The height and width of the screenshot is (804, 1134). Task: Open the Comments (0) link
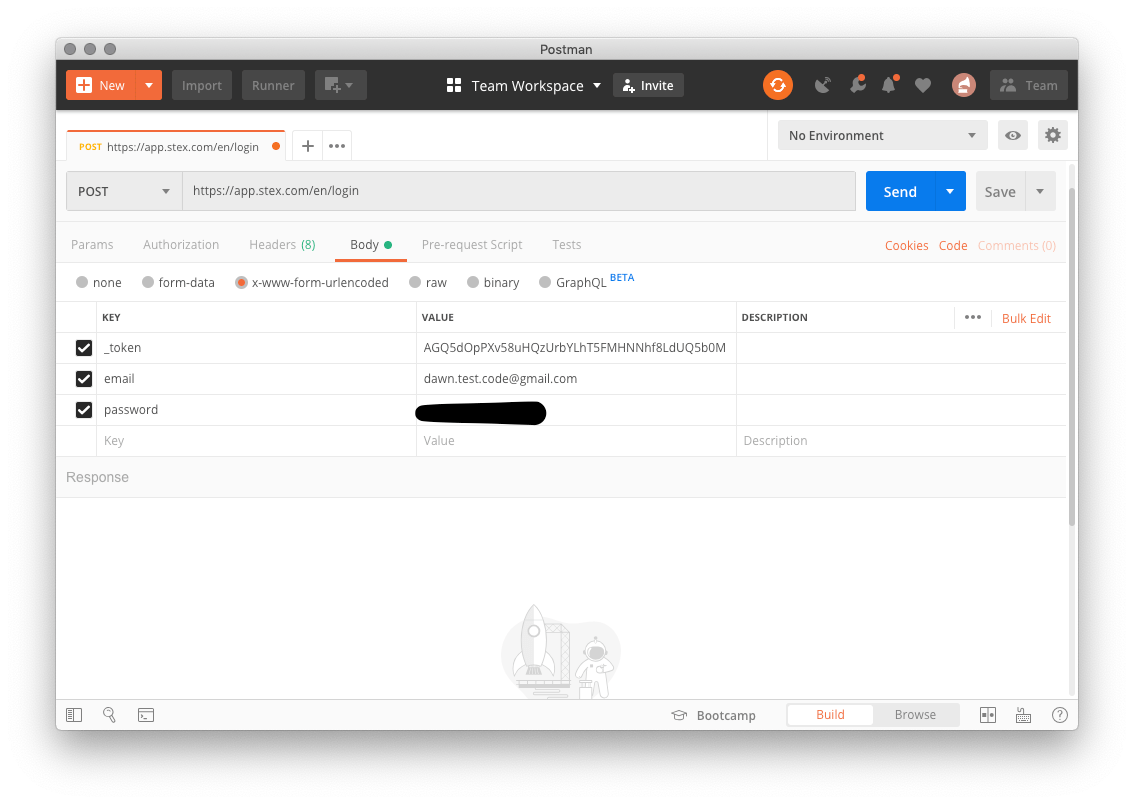coord(1016,245)
